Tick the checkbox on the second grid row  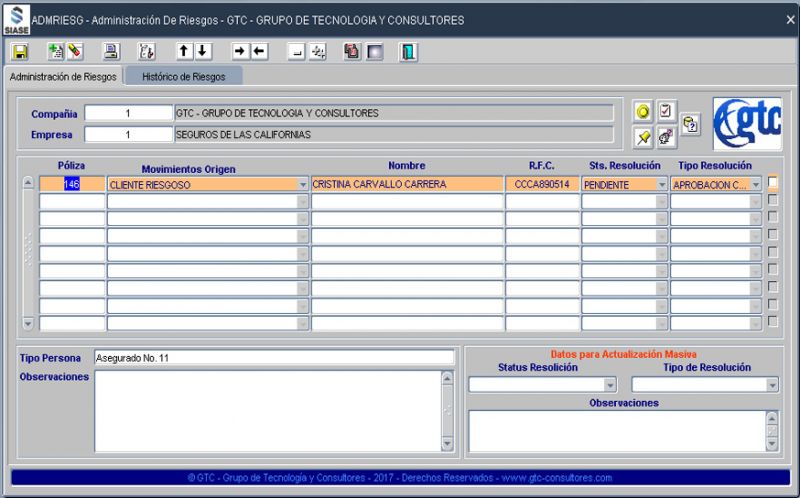pos(772,201)
